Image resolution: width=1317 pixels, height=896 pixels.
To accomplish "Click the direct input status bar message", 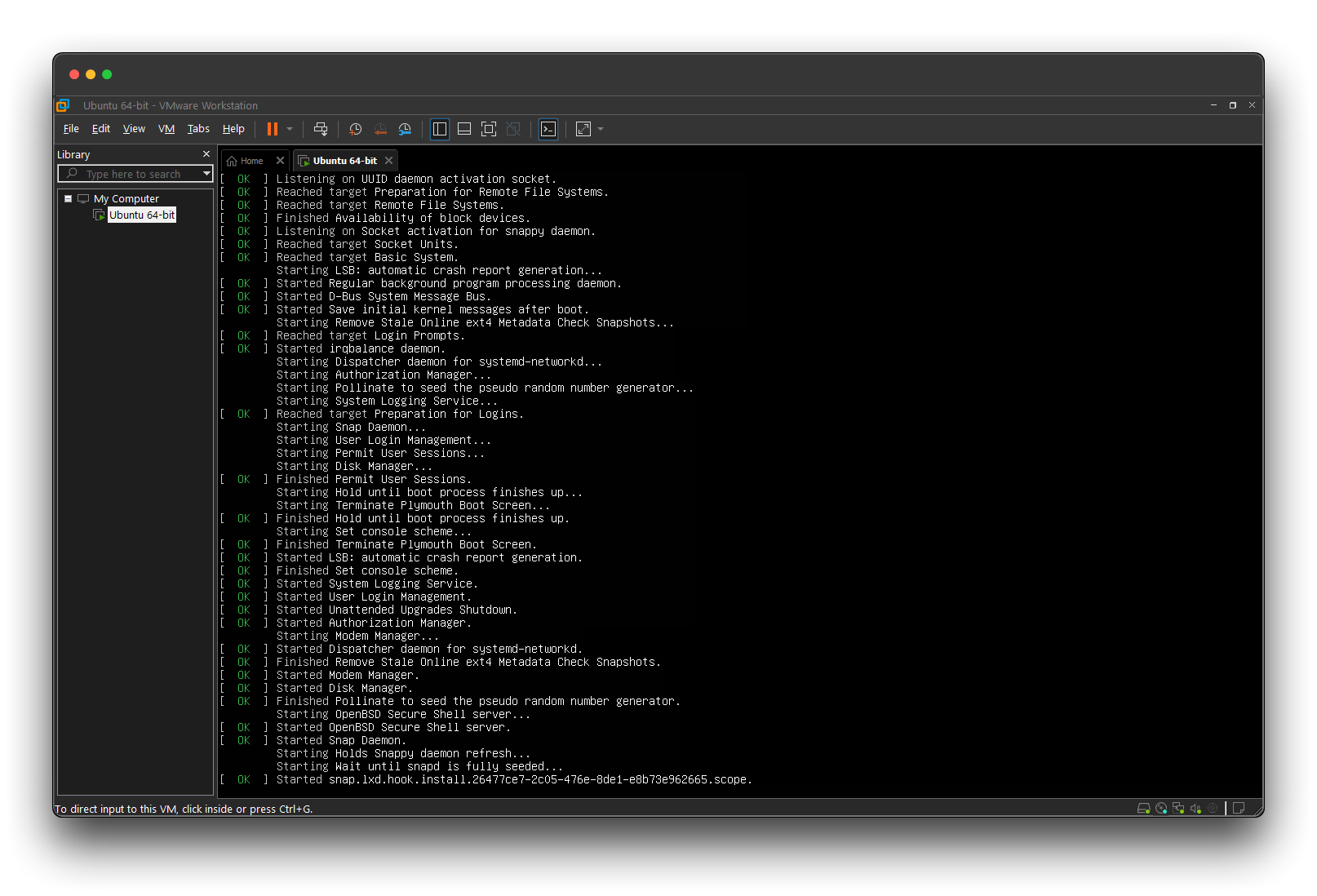I will 184,809.
